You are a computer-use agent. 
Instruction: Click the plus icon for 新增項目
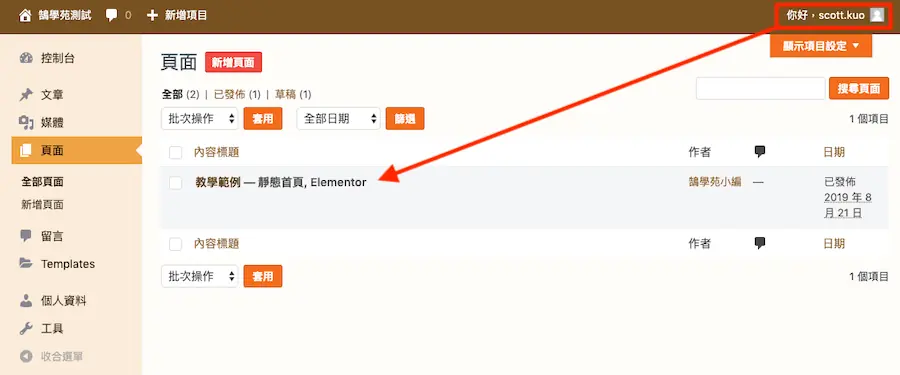click(152, 16)
